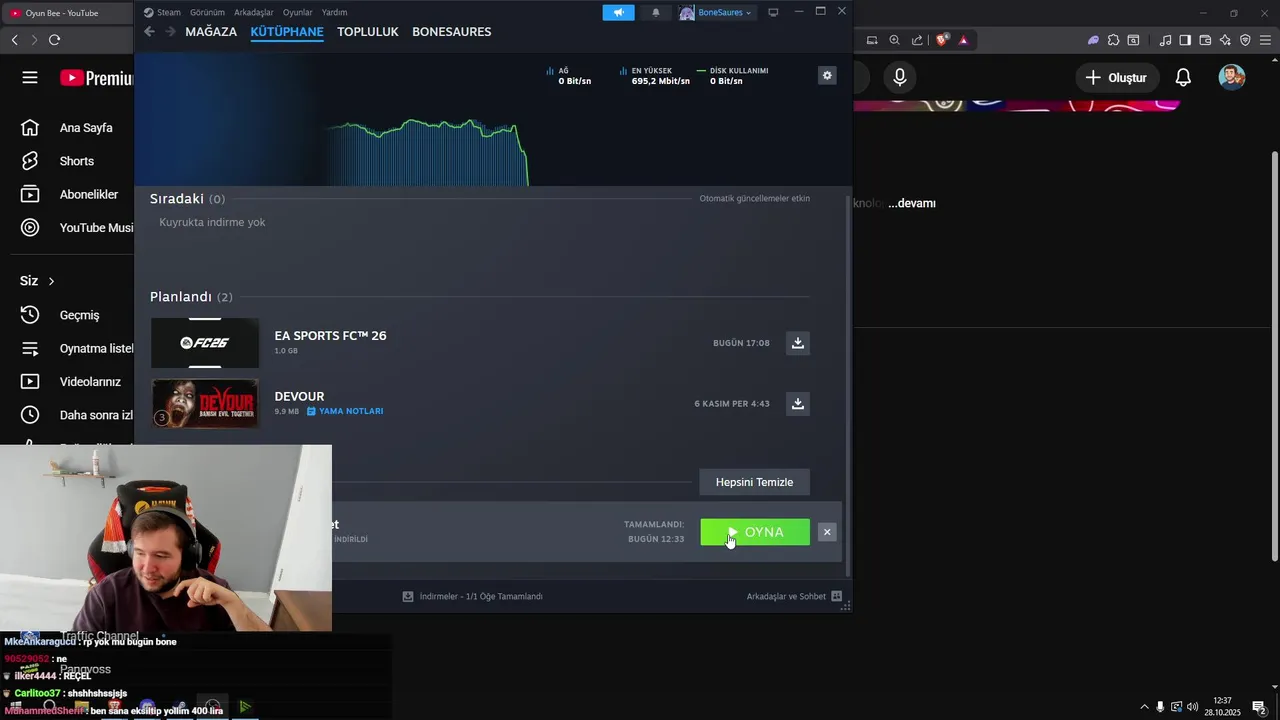
Task: Expand the Siz section in YouTube sidebar
Action: click(38, 281)
